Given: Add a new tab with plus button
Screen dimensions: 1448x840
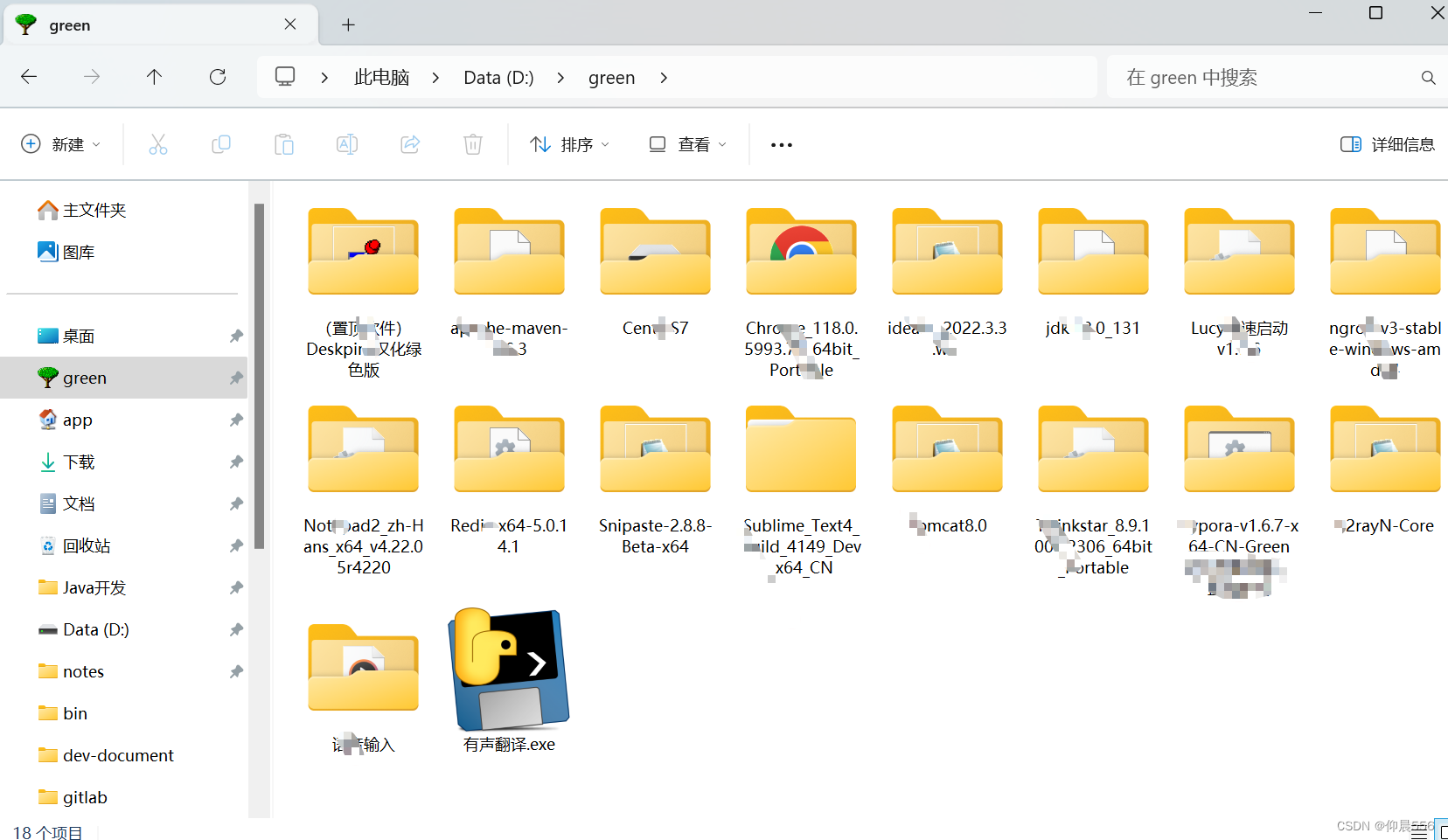Looking at the screenshot, I should pos(348,24).
